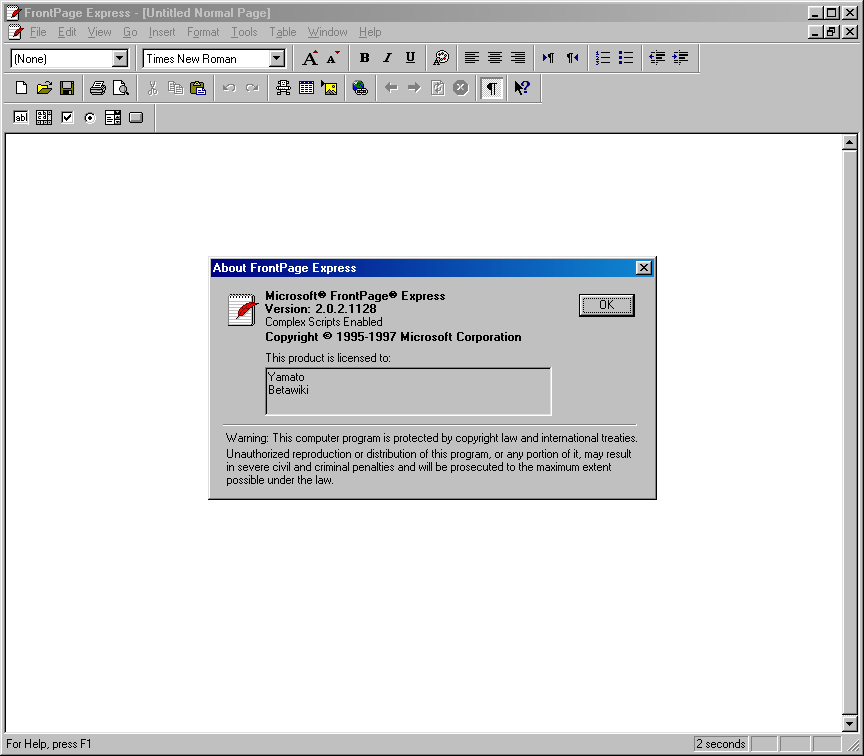
Task: Toggle Show/Hide paragraph marks
Action: click(x=492, y=88)
